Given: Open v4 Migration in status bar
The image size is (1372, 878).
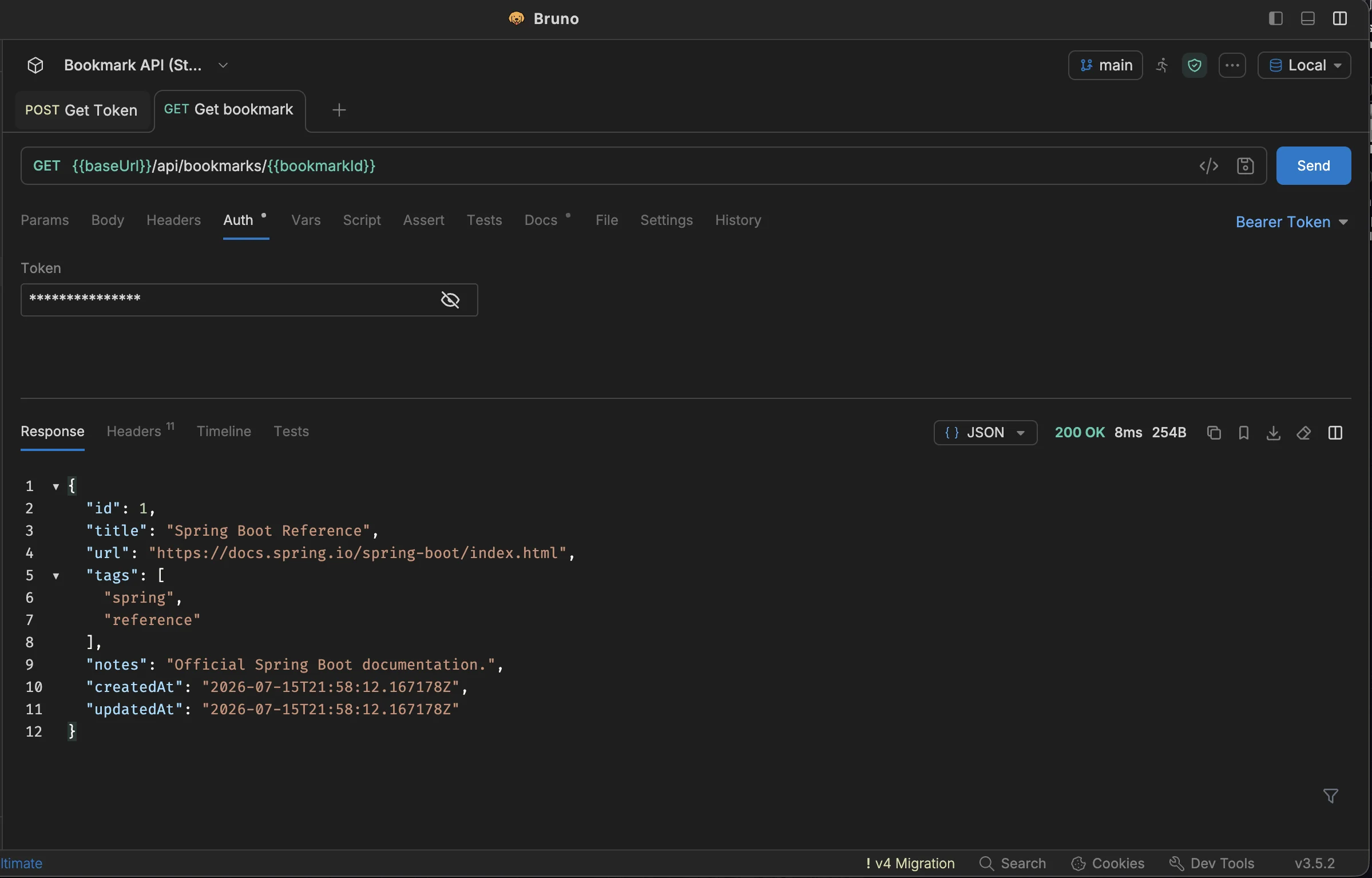Looking at the screenshot, I should pos(910,864).
